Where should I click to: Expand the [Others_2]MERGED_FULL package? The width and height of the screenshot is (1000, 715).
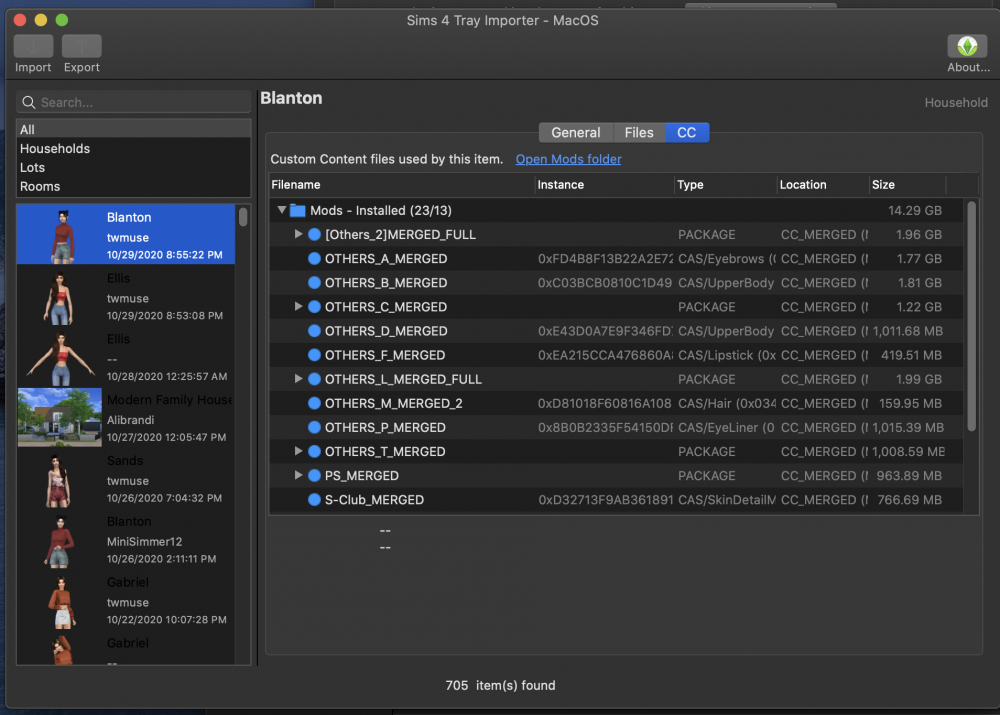[298, 235]
